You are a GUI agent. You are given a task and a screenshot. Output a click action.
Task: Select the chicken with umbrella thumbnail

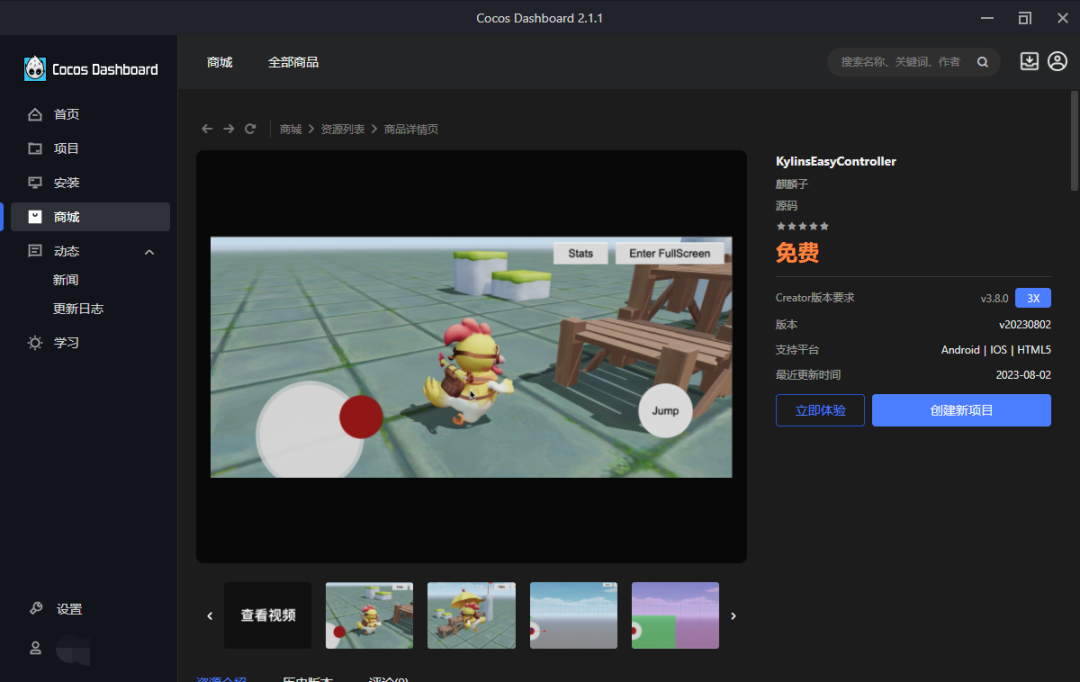click(471, 615)
